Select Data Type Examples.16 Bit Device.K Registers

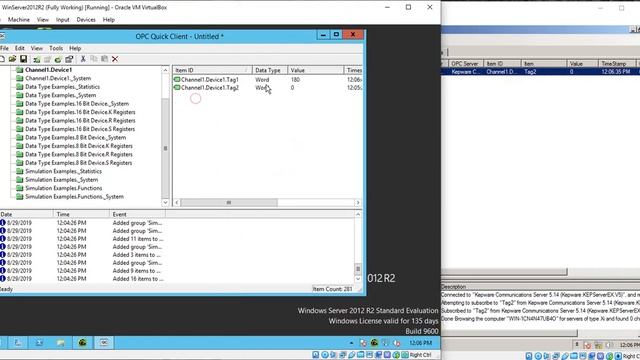pos(80,112)
